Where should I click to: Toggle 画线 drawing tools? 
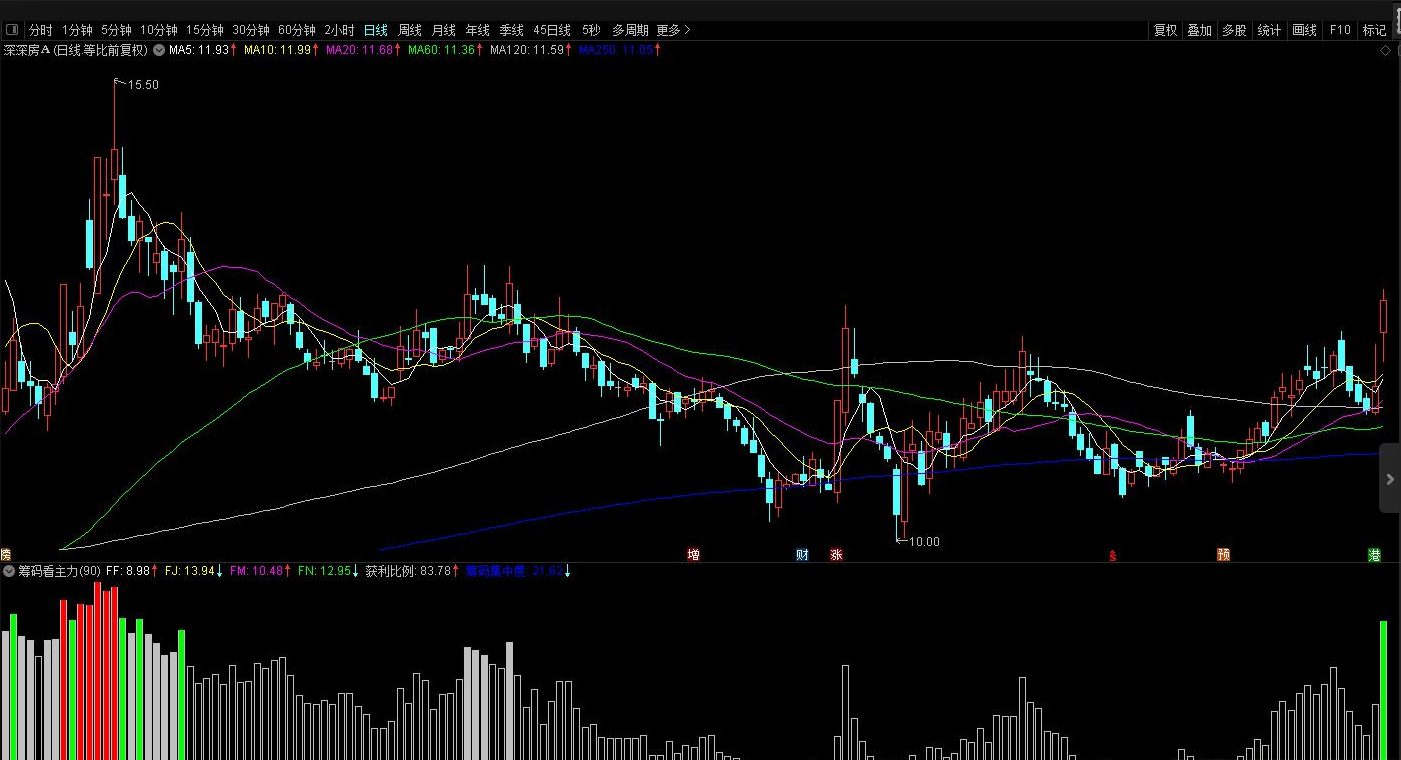coord(1304,30)
